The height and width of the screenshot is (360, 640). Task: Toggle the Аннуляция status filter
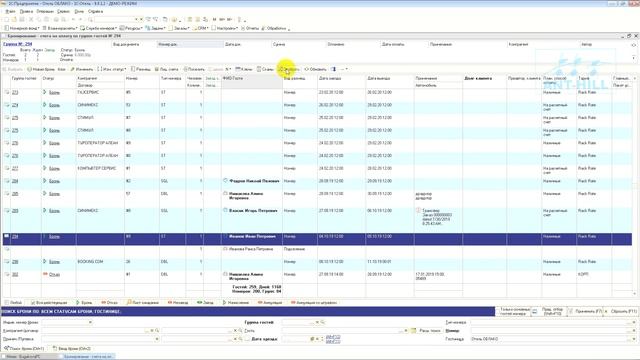(x=270, y=302)
